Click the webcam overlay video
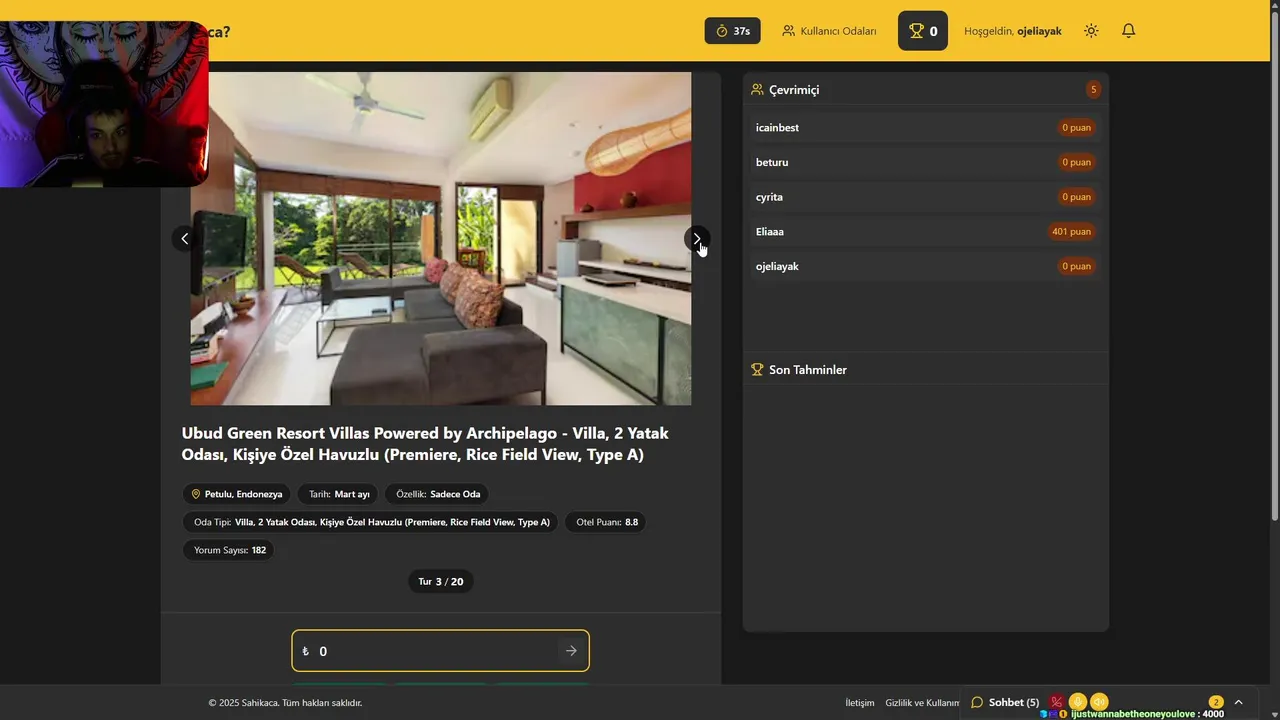This screenshot has width=1280, height=720. [104, 104]
